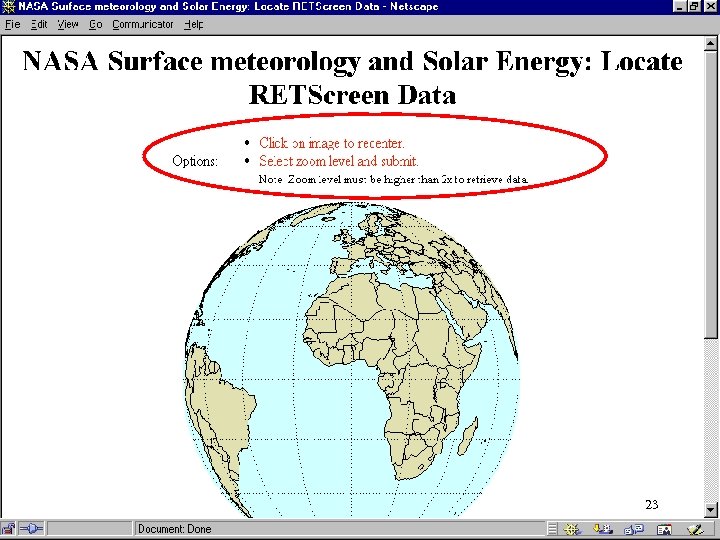Open the Communicator menu

click(143, 24)
